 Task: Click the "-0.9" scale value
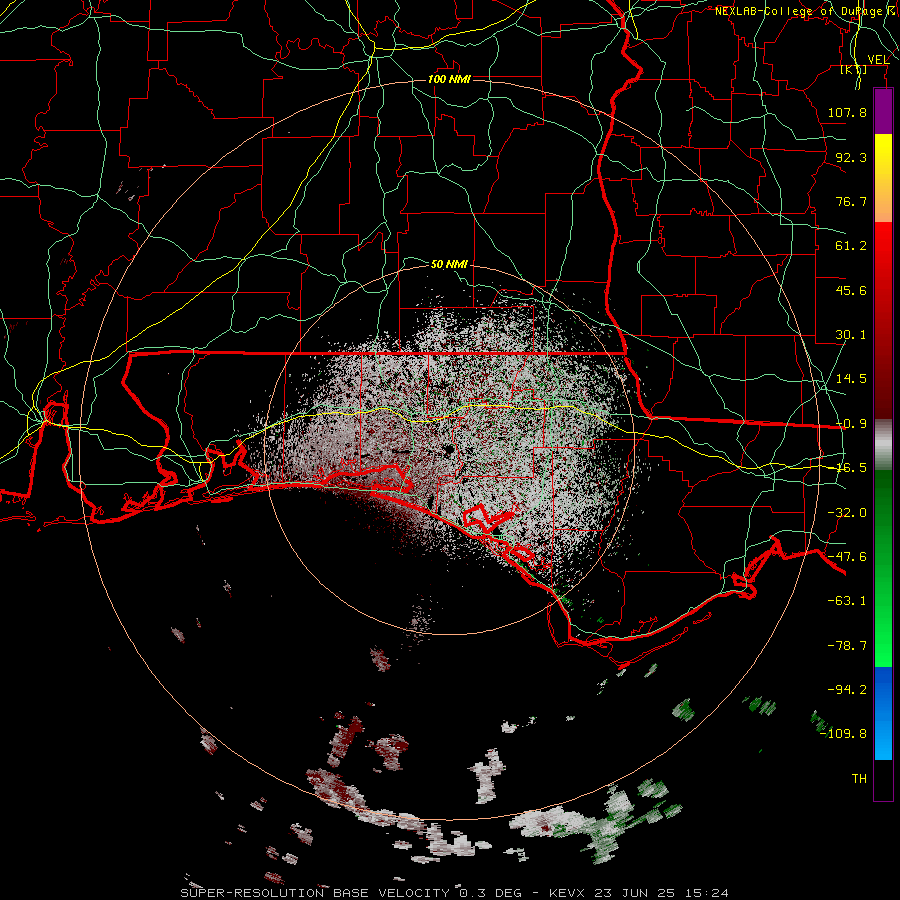pos(851,424)
